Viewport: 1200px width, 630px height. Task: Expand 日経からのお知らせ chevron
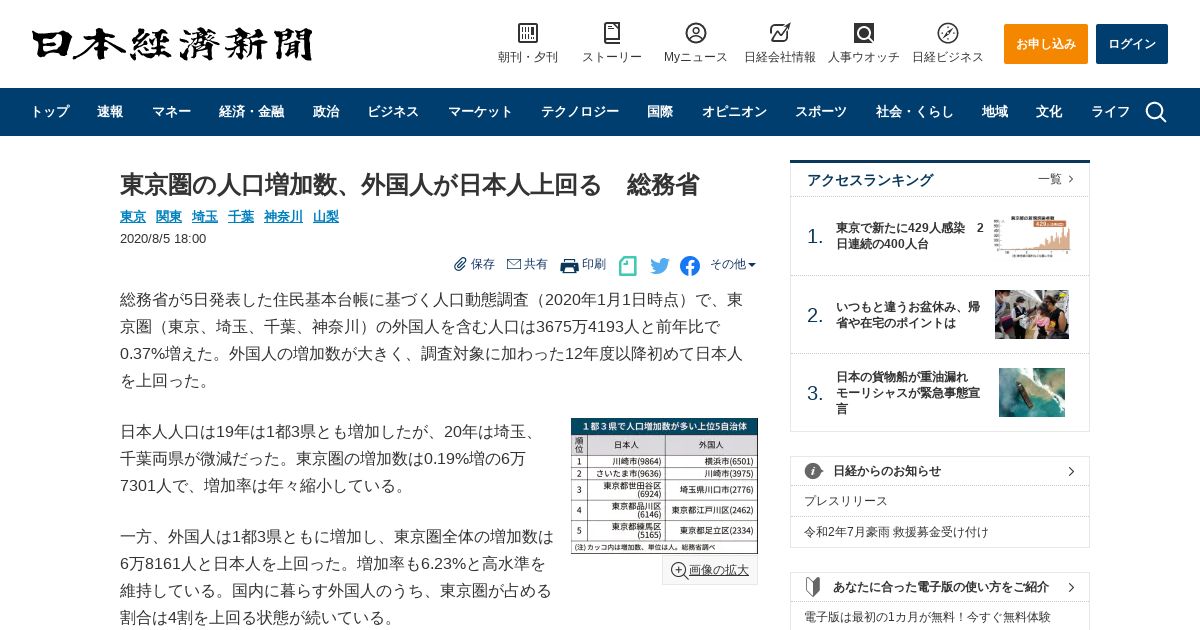click(1071, 471)
